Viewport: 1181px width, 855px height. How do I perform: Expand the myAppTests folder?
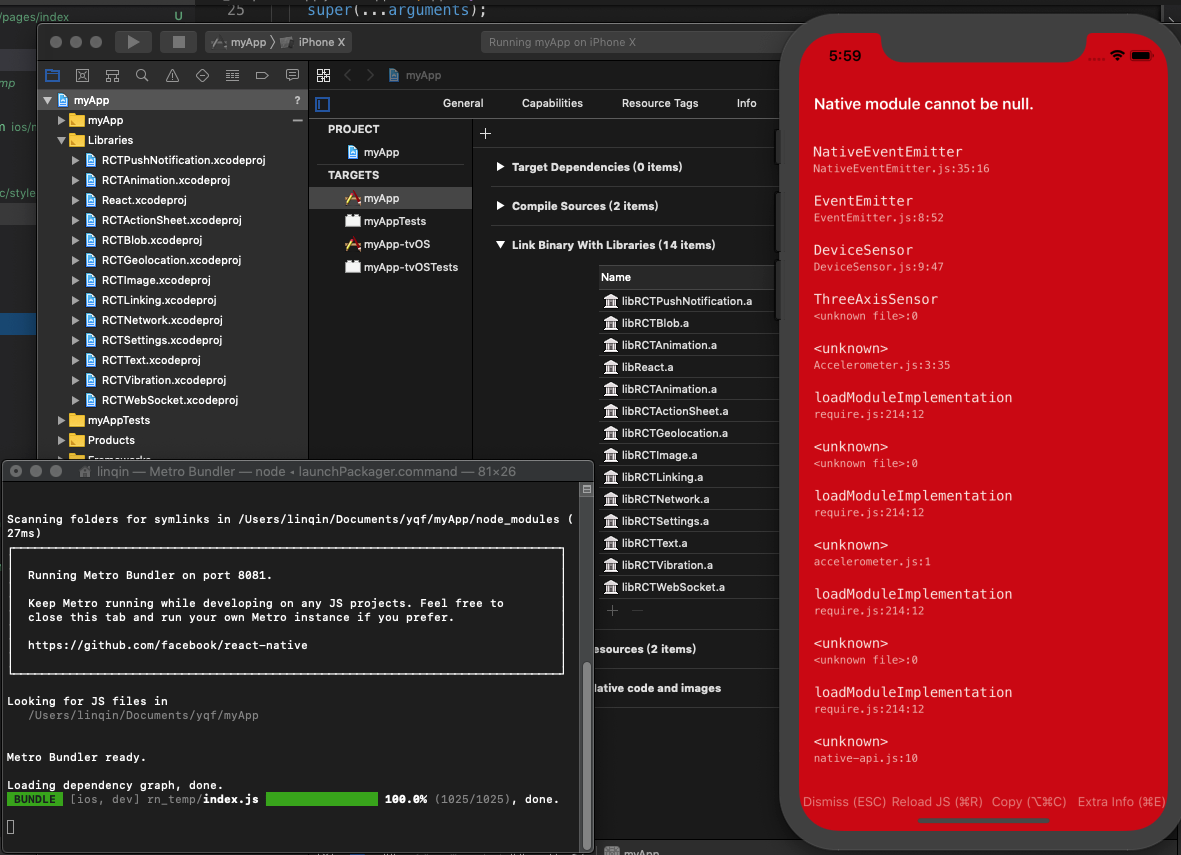[61, 420]
